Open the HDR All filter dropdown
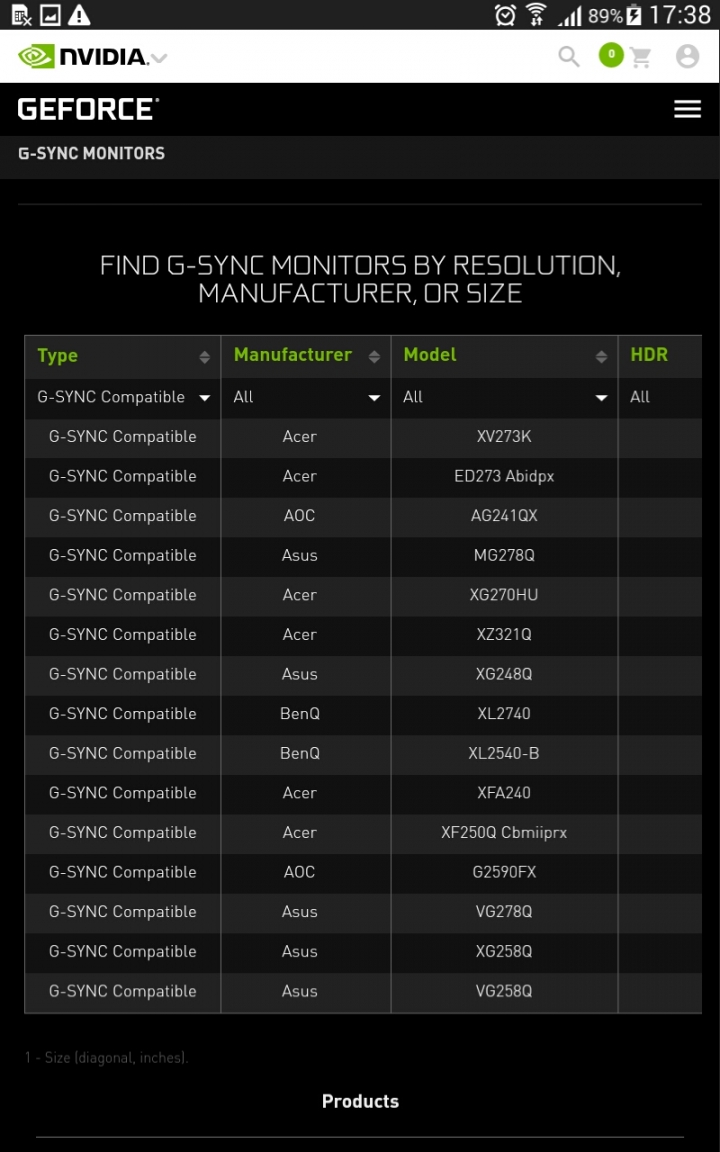 (x=660, y=397)
